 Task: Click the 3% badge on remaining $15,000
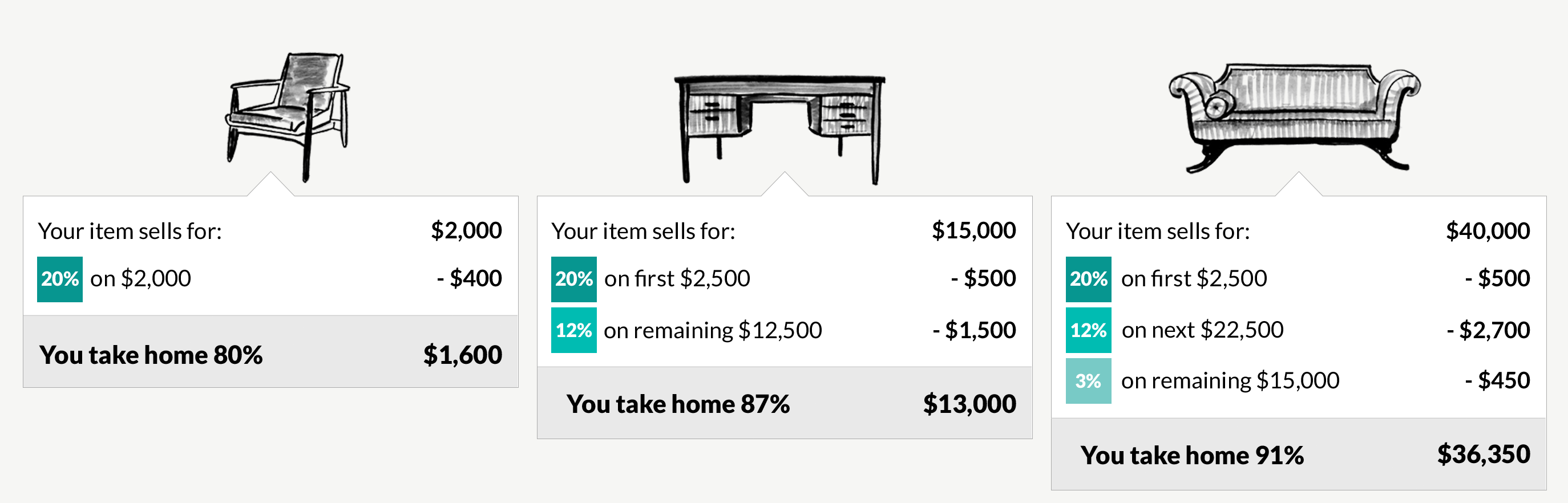click(x=1088, y=381)
